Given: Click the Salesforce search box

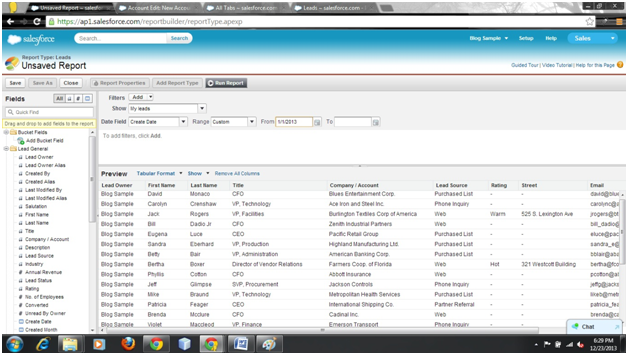Looking at the screenshot, I should coord(121,38).
